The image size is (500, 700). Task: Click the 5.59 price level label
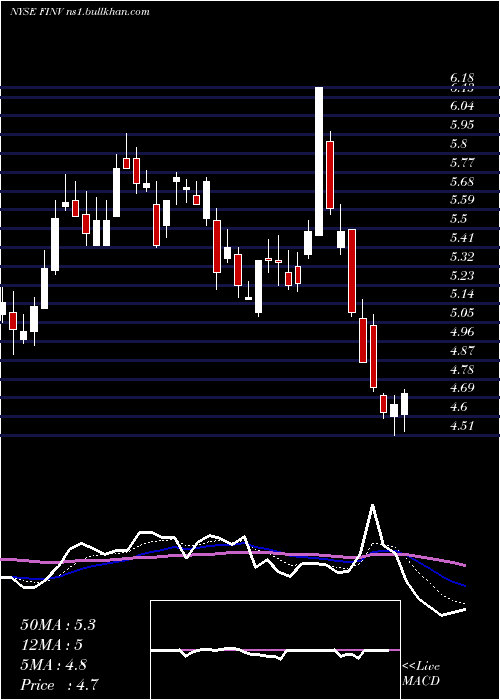(x=462, y=200)
